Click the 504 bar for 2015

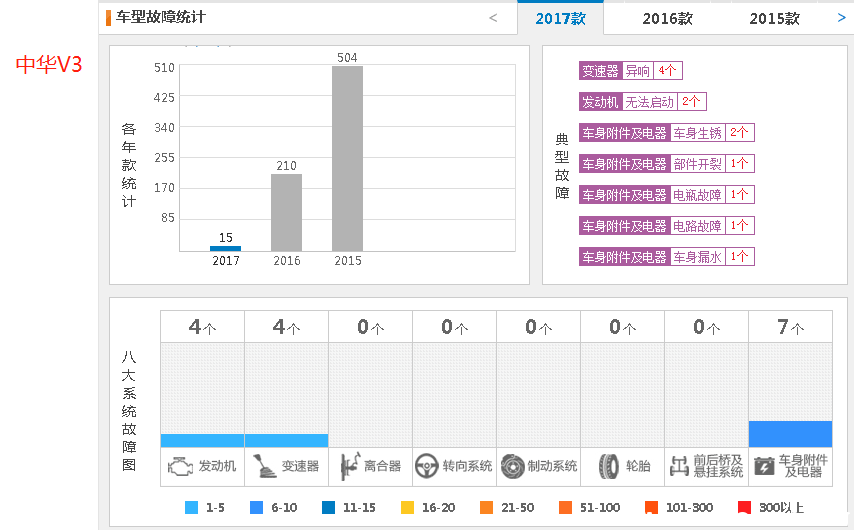click(x=347, y=158)
